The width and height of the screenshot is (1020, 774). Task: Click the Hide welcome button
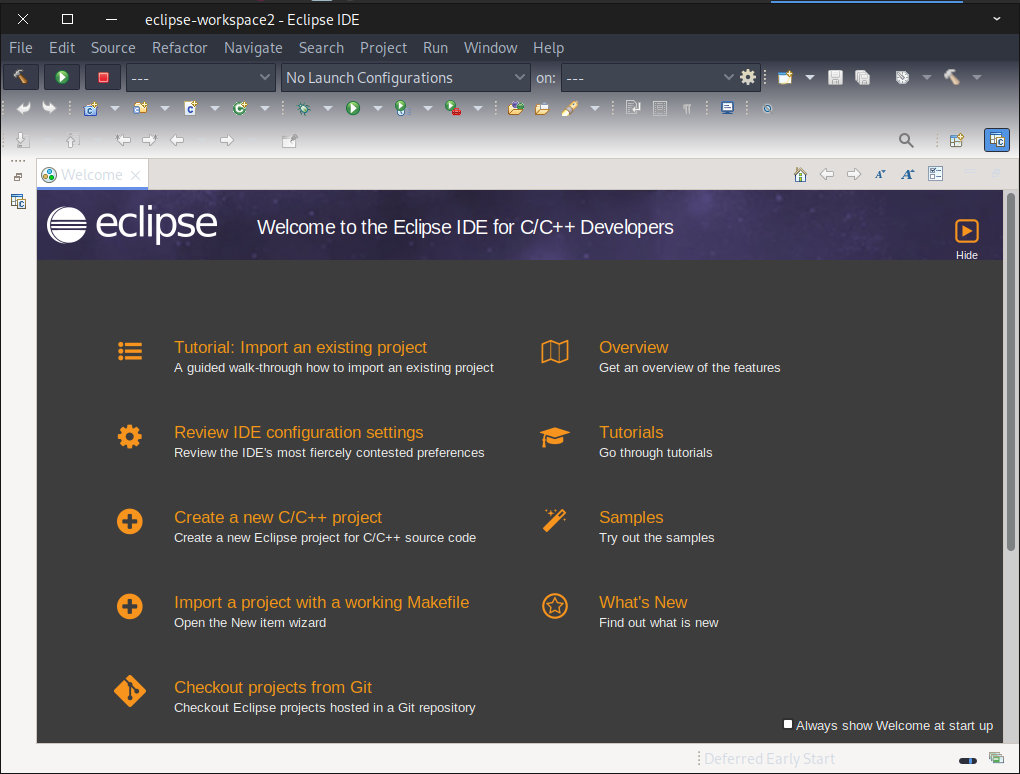coord(967,239)
